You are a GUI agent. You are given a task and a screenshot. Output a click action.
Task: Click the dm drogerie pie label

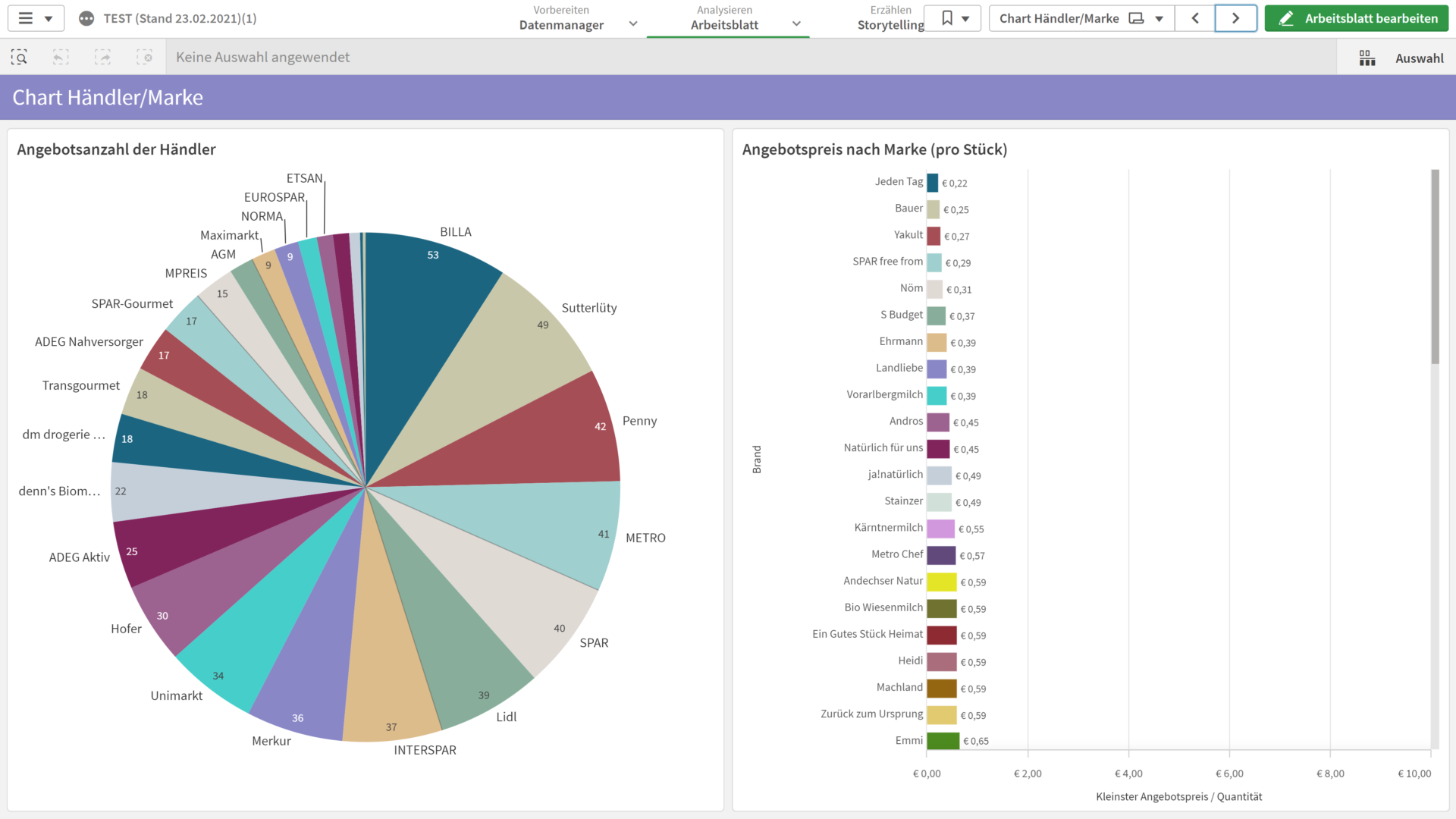coord(64,435)
